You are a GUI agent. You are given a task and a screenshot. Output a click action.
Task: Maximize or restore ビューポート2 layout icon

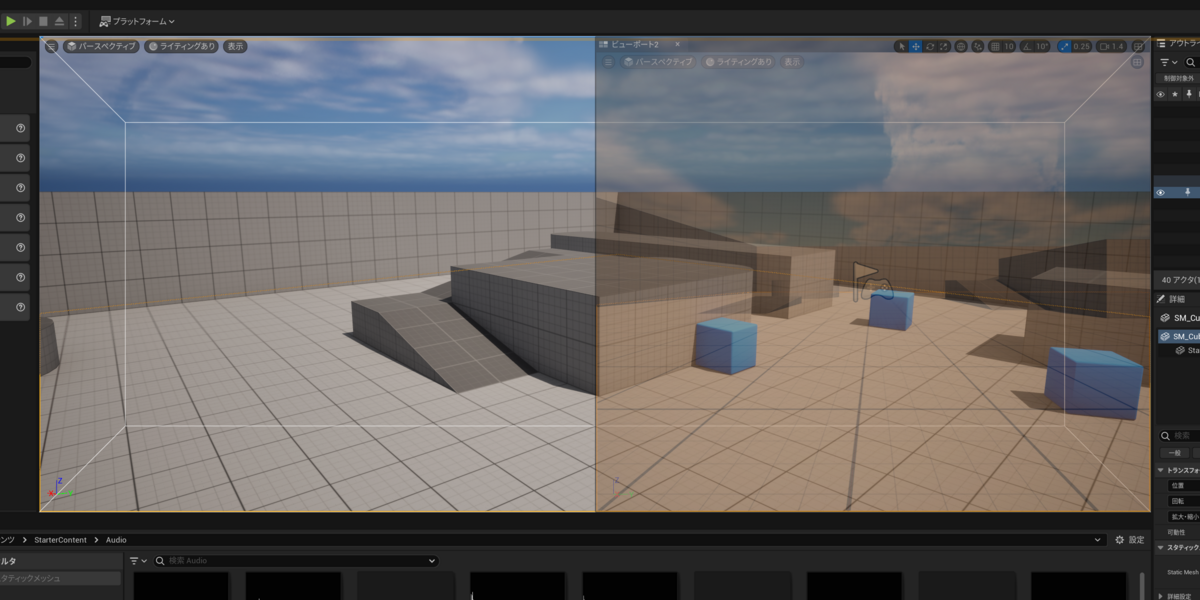pyautogui.click(x=1137, y=62)
